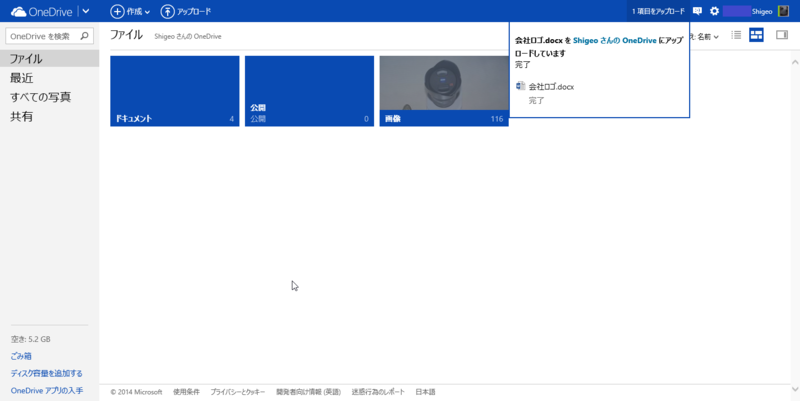The image size is (800, 401).
Task: Click ディスク容量を追加する link
Action: point(46,373)
